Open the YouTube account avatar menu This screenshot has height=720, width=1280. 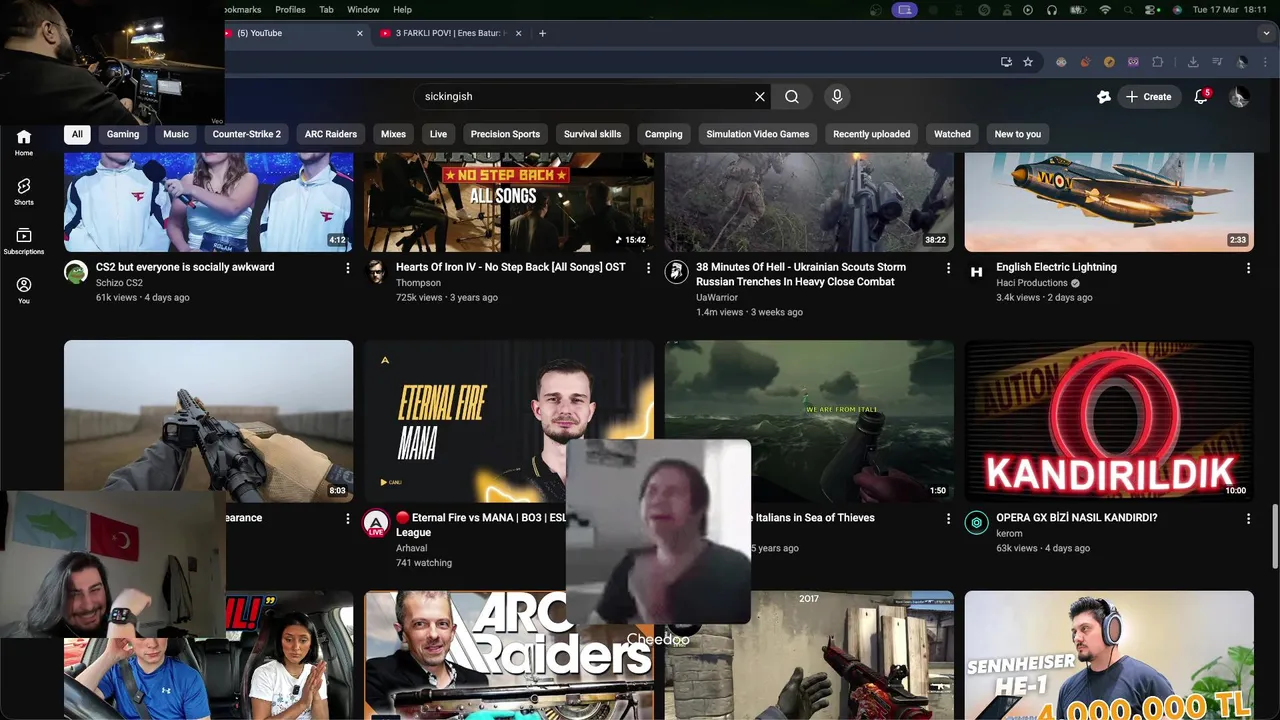pyautogui.click(x=1239, y=97)
